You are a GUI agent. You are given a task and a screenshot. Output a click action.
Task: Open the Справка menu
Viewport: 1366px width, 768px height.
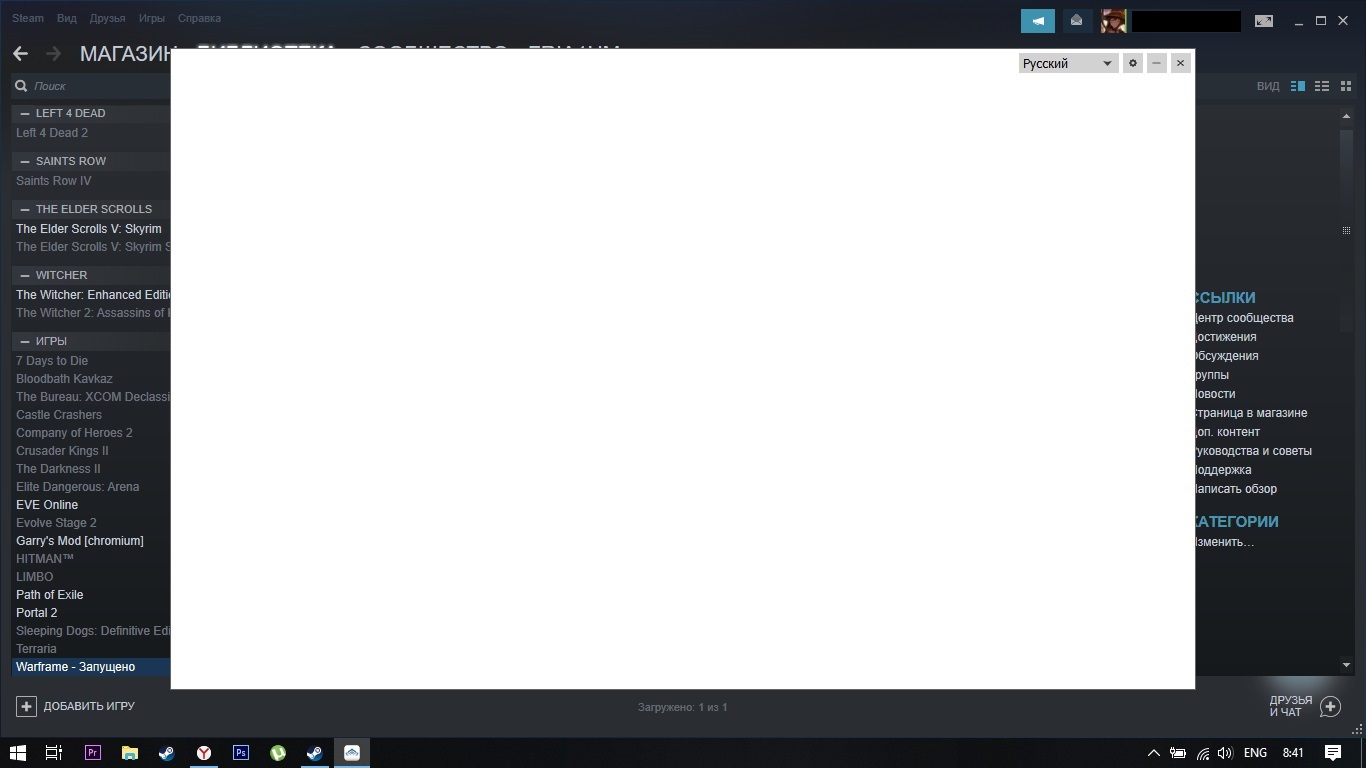(x=199, y=18)
